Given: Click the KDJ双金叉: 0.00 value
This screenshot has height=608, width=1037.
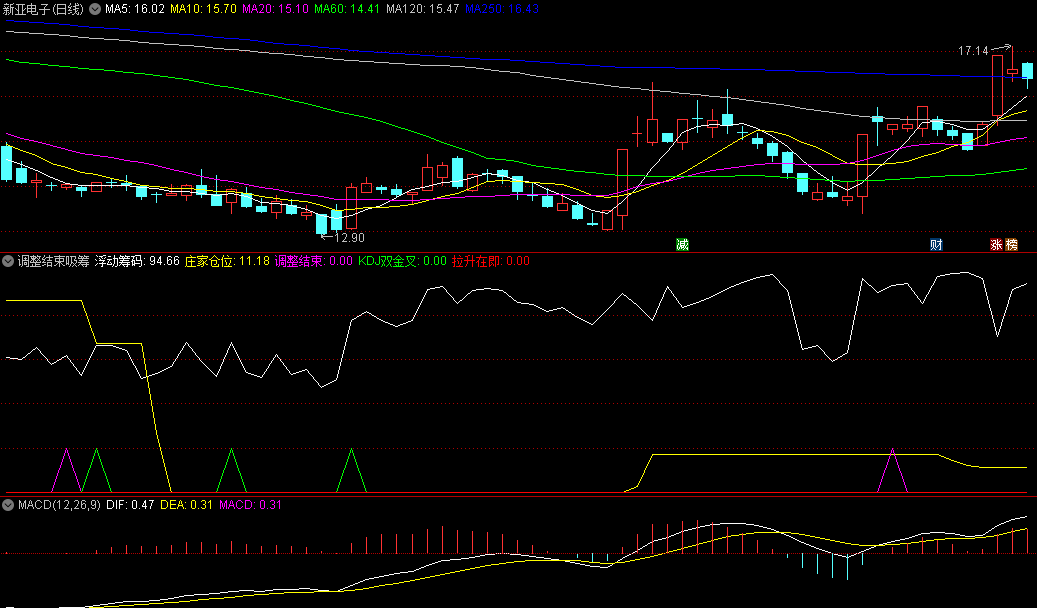Looking at the screenshot, I should coord(402,261).
